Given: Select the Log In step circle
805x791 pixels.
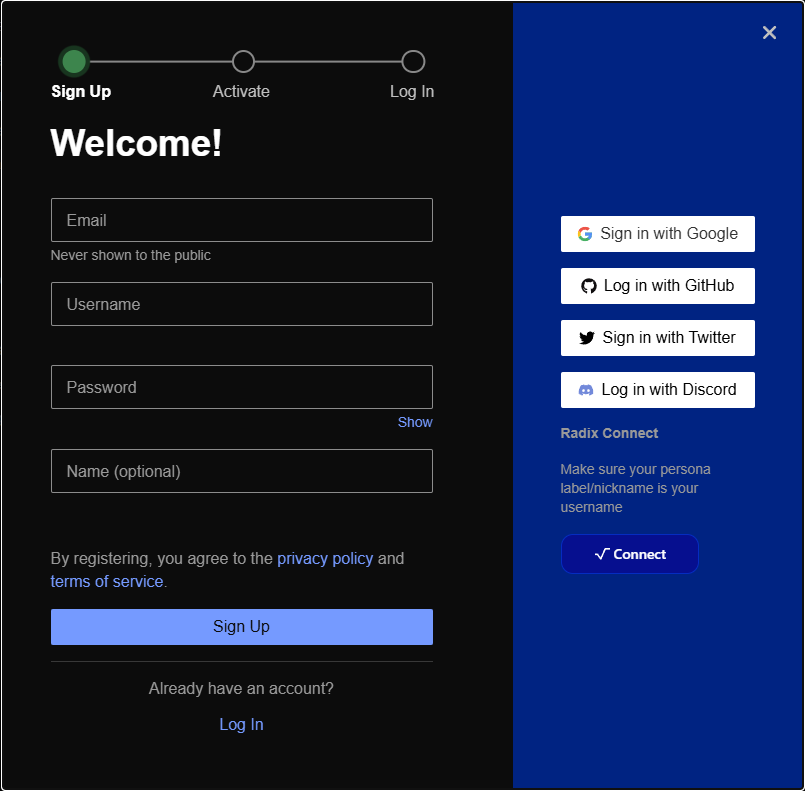Looking at the screenshot, I should 412,61.
